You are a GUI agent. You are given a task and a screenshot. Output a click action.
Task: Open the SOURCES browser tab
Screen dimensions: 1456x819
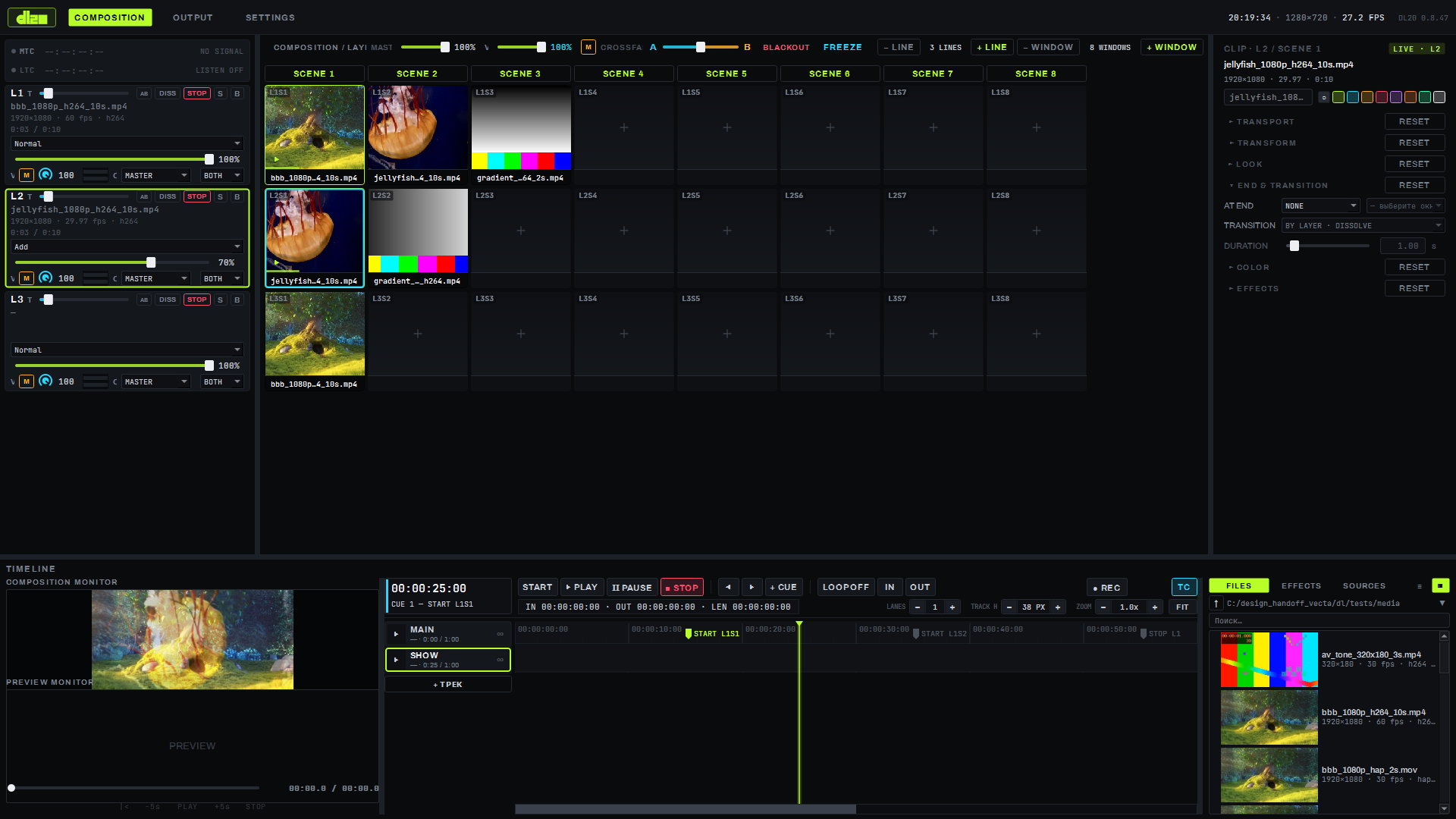[1364, 585]
